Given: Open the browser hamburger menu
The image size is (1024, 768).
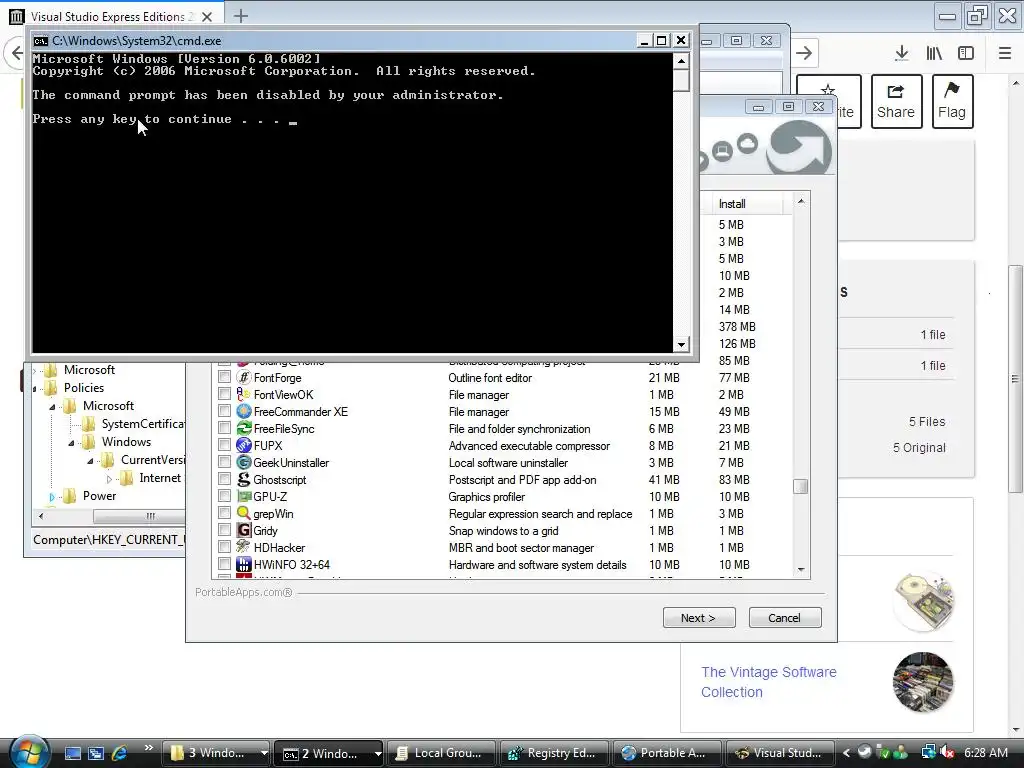Looking at the screenshot, I should [x=1005, y=53].
